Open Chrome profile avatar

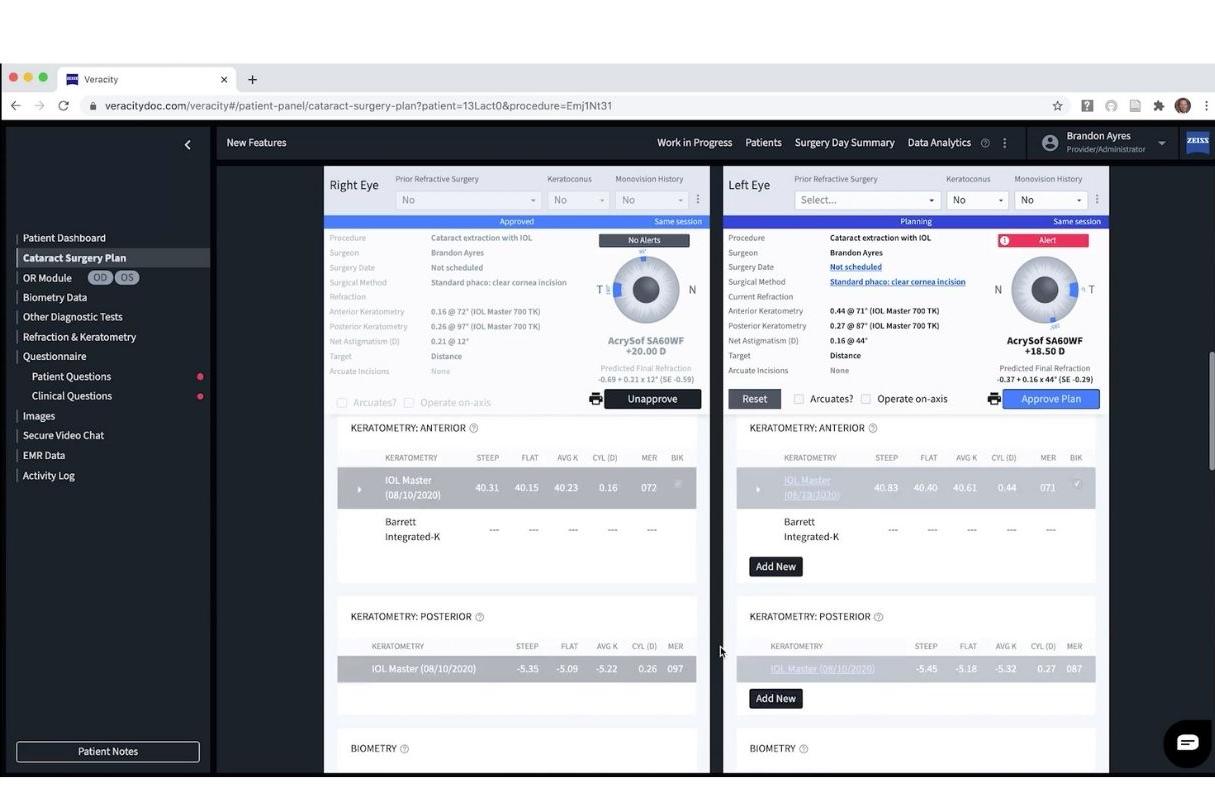[1183, 106]
